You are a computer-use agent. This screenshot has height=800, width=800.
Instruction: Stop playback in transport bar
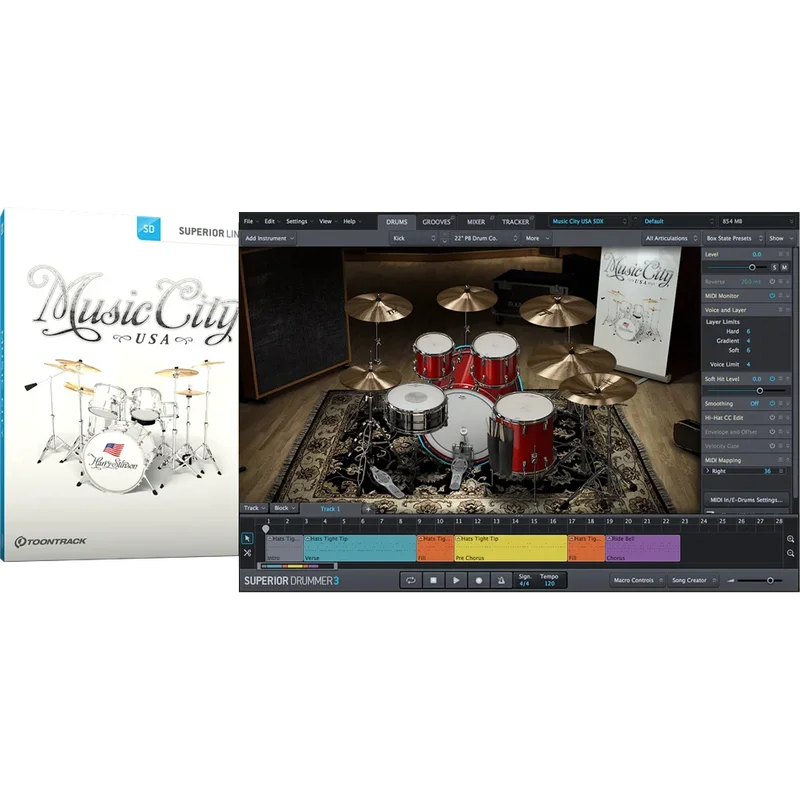pos(433,580)
